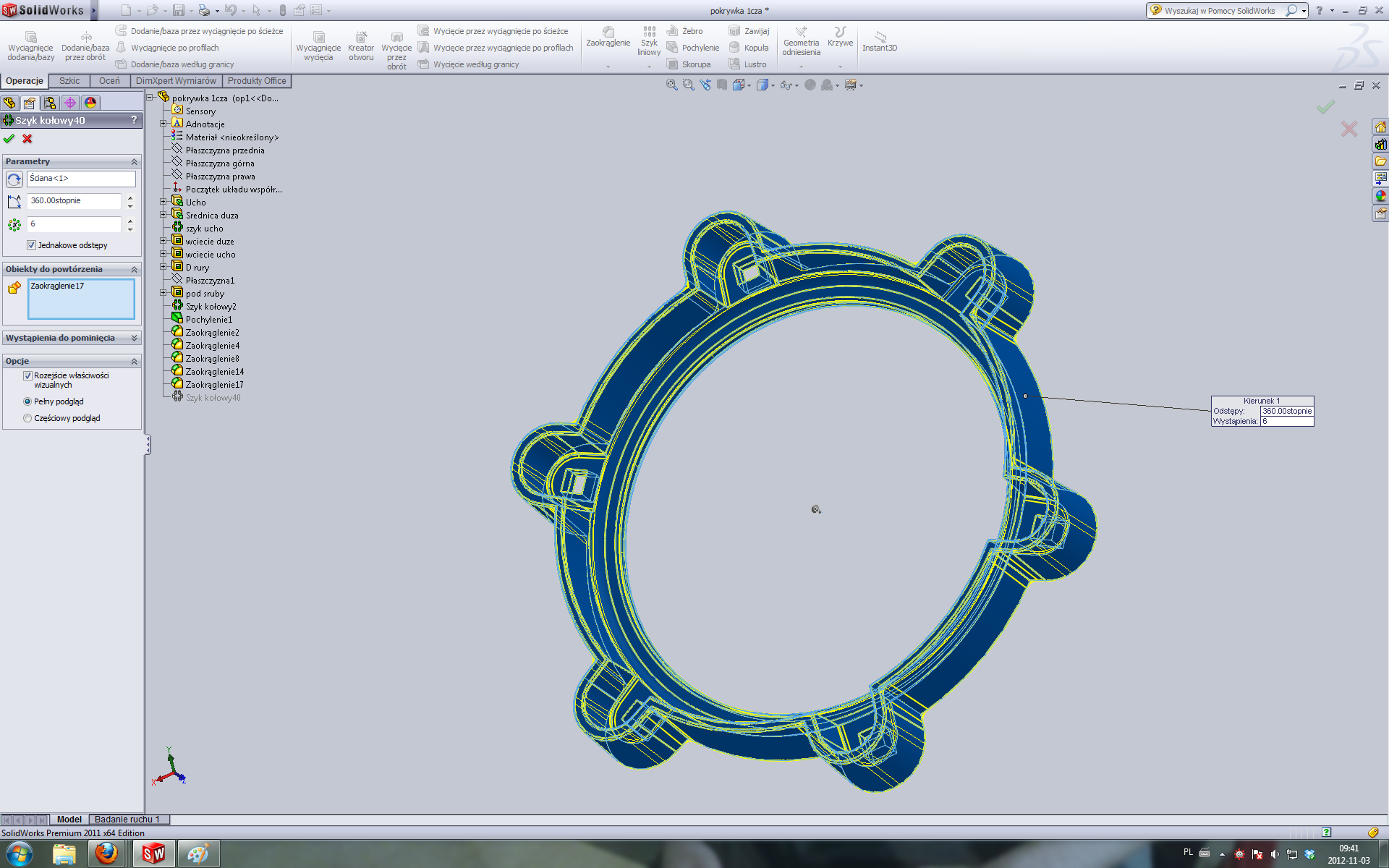Screen dimensions: 1389x868
Task: Toggle Jednakowe odstępy checkbox
Action: [31, 245]
